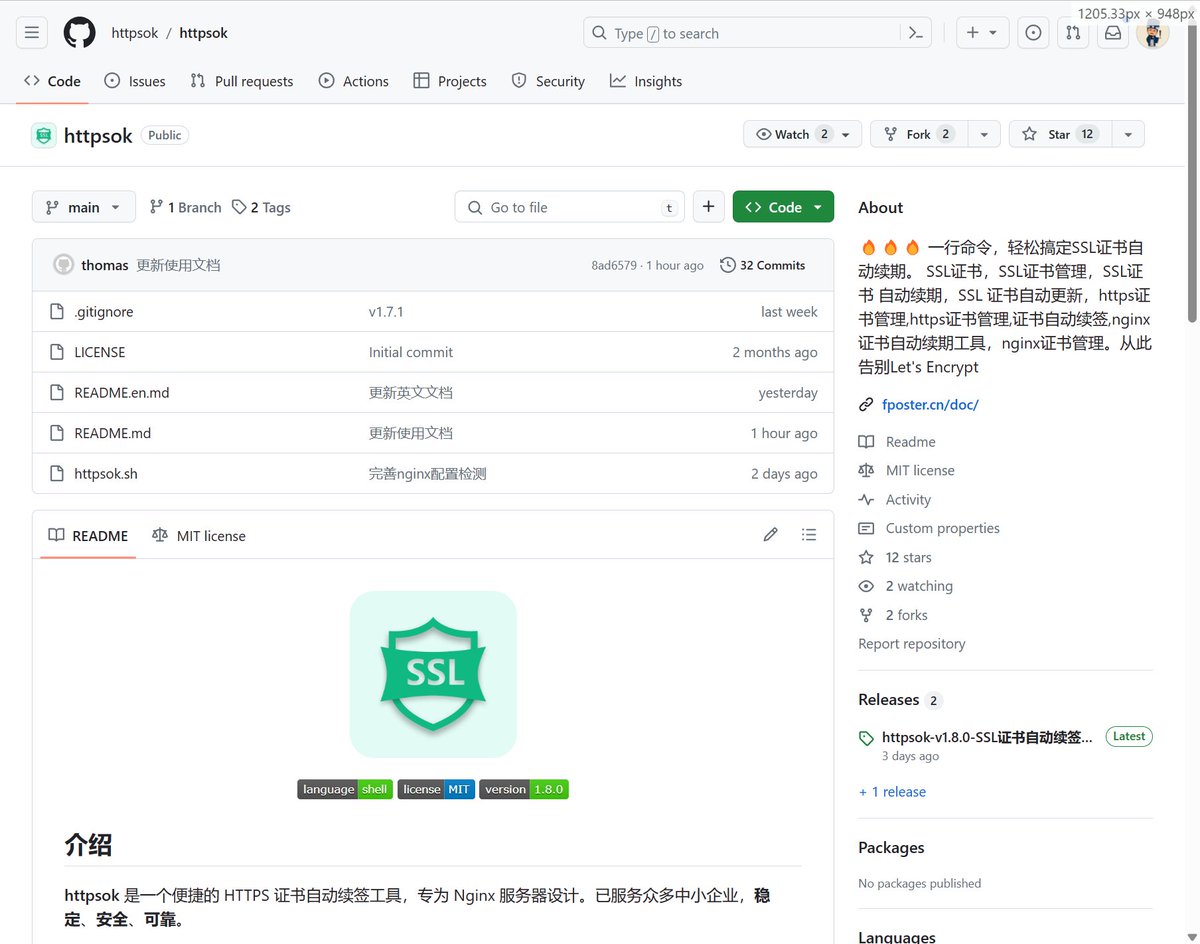Open the pull requests icon in header

point(1073,33)
